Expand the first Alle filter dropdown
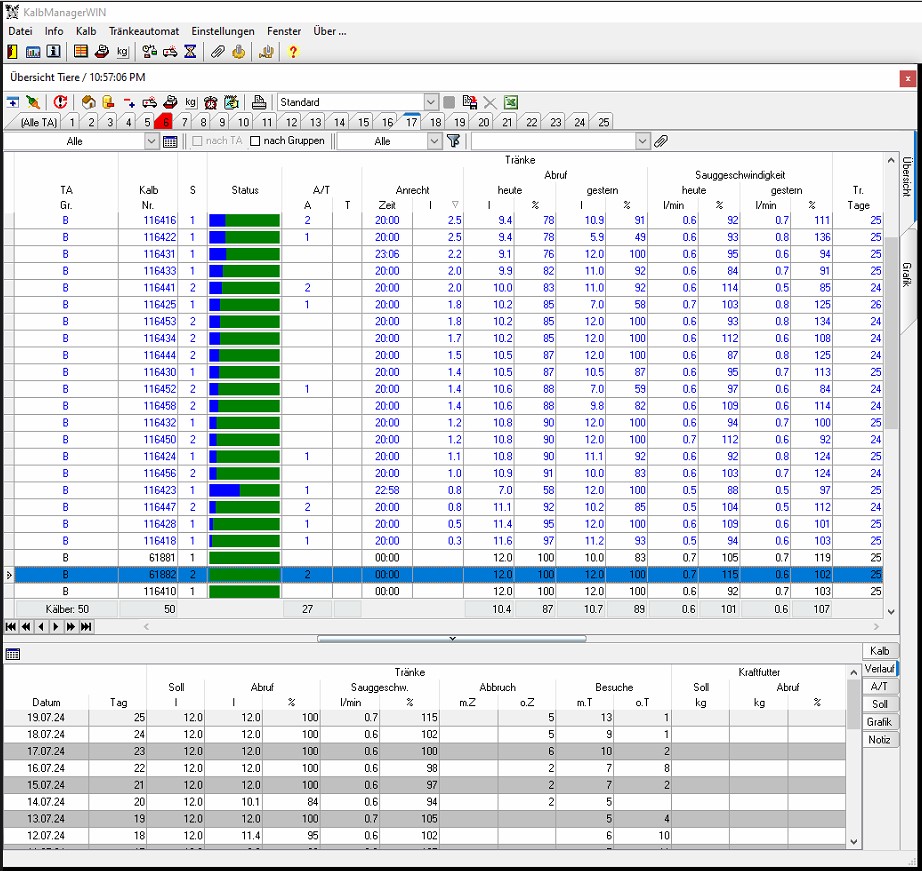The width and height of the screenshot is (922, 871). tap(151, 141)
